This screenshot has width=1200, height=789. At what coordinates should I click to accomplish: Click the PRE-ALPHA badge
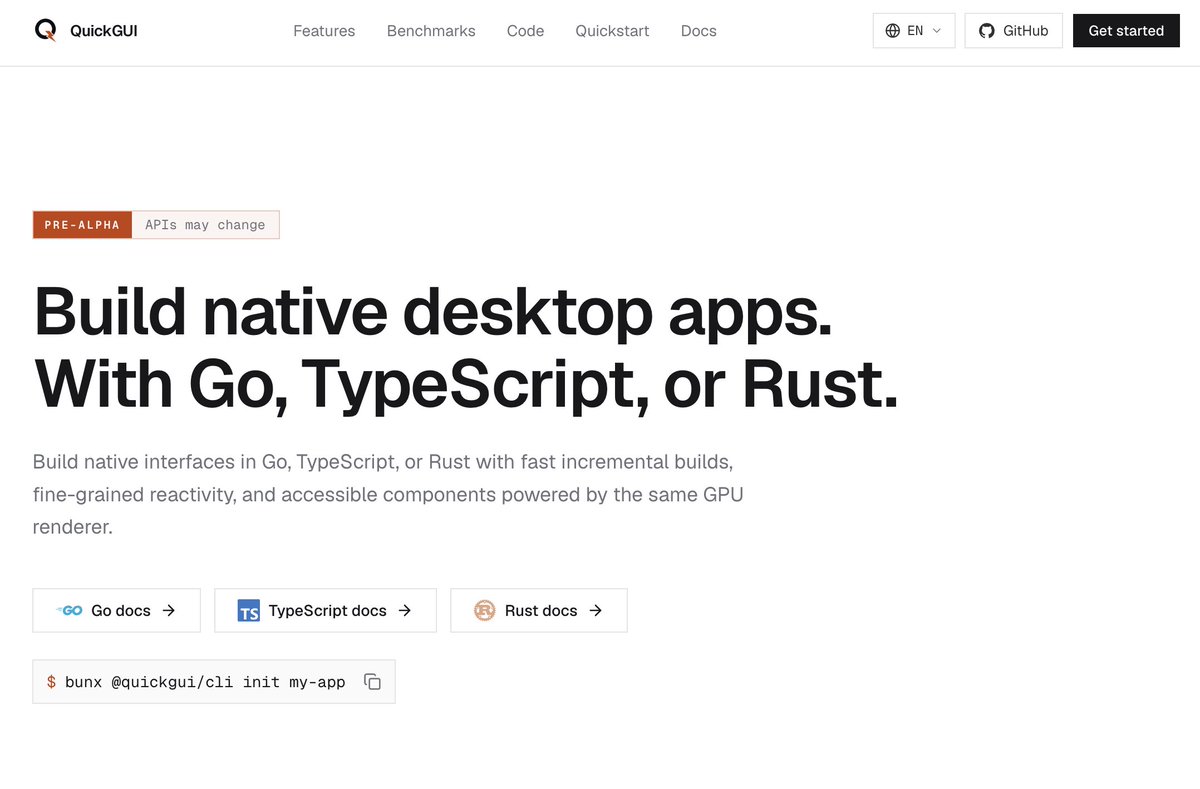click(x=82, y=225)
